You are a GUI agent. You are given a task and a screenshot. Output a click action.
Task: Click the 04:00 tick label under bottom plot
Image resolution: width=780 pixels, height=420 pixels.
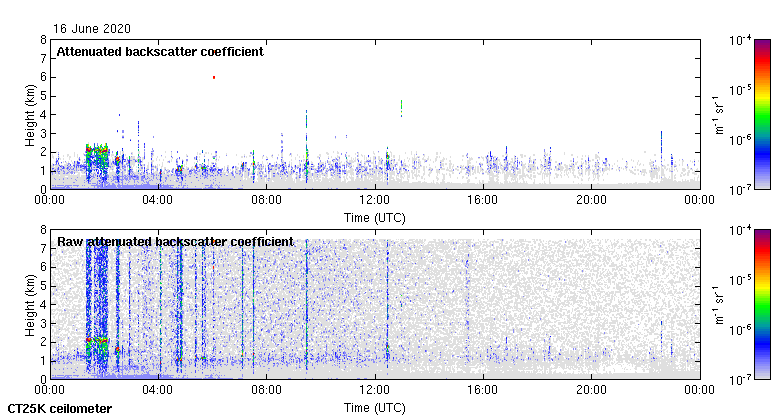coord(159,390)
